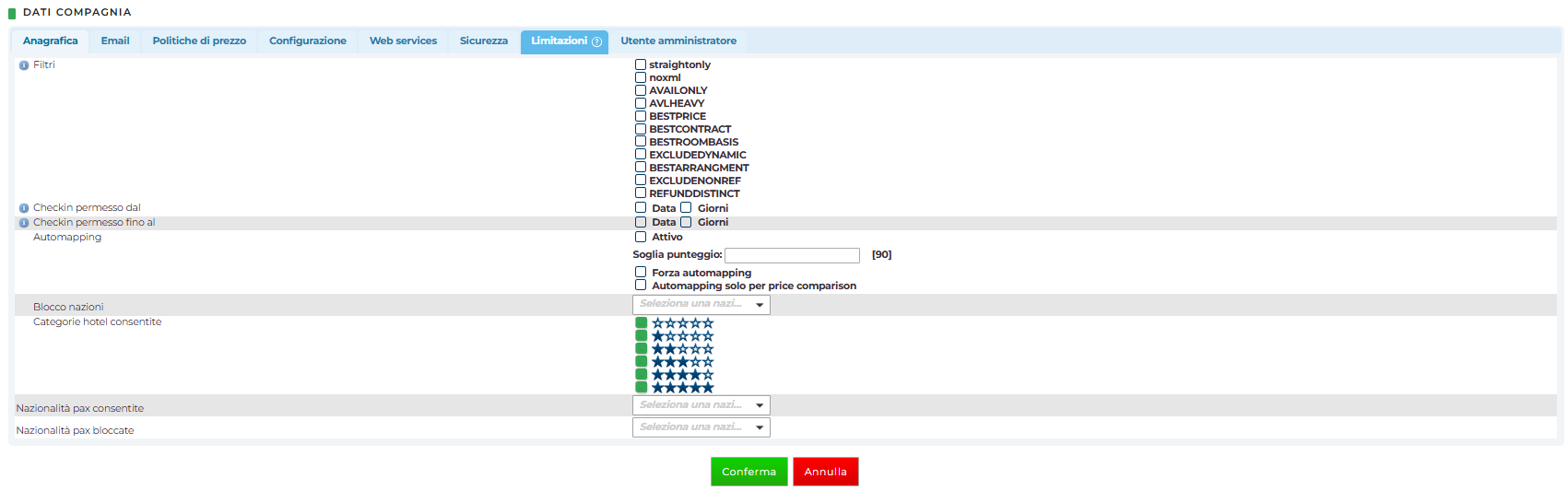Click info icon beside Checkin permesso dal
The image size is (1568, 502).
coord(24,208)
